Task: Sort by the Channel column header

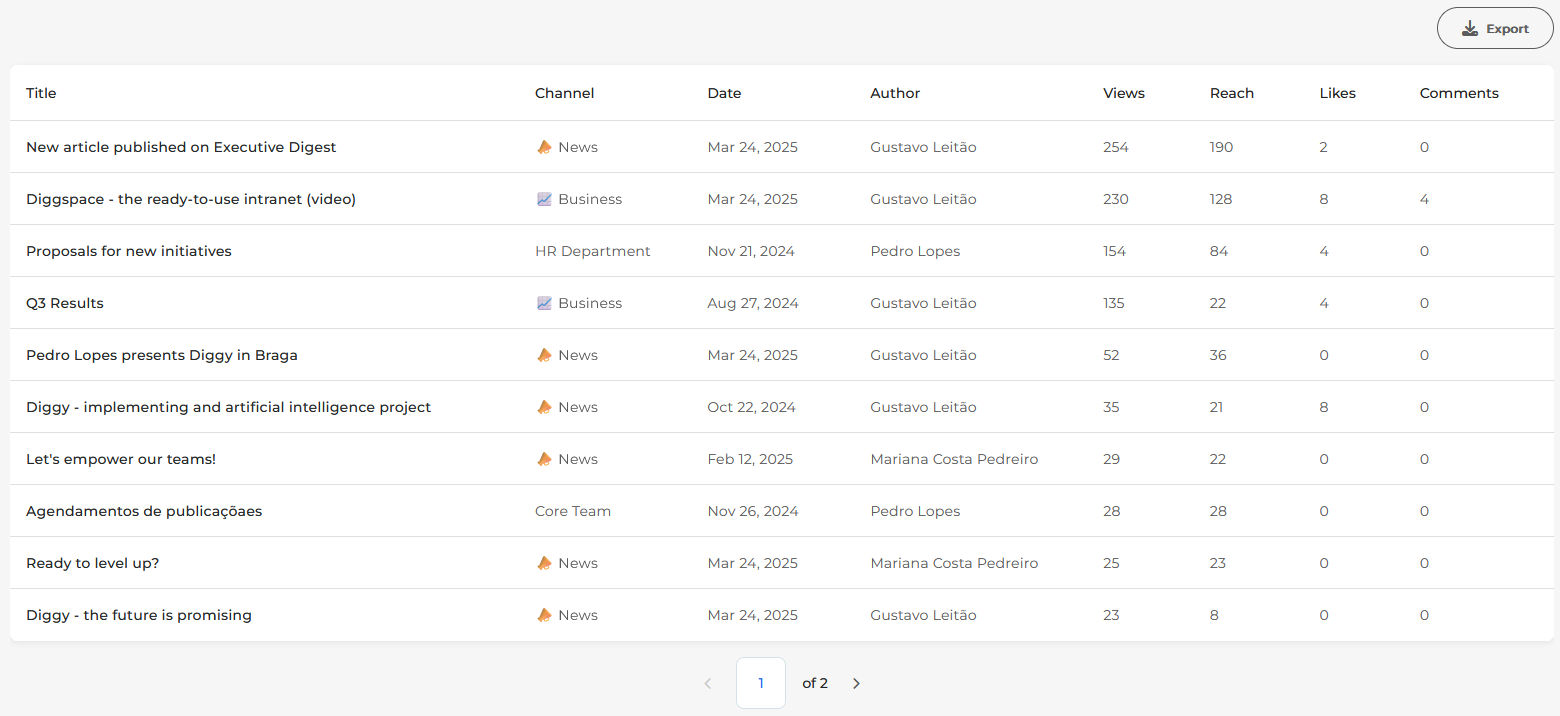Action: point(565,93)
